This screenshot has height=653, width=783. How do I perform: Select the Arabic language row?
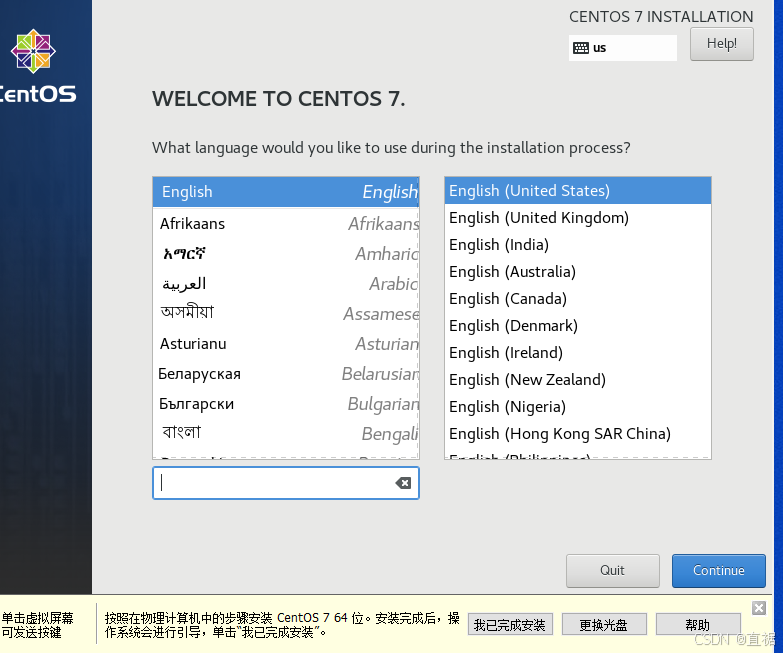tap(286, 284)
